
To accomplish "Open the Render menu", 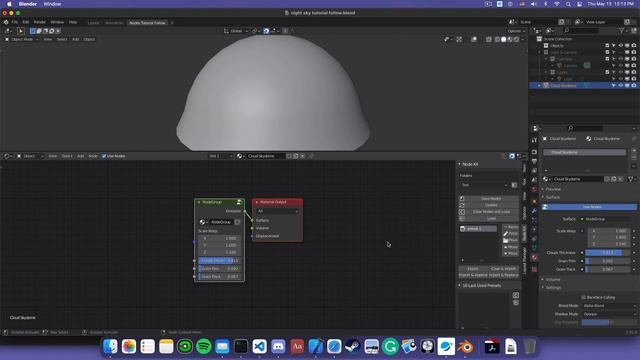I will 40,22.
